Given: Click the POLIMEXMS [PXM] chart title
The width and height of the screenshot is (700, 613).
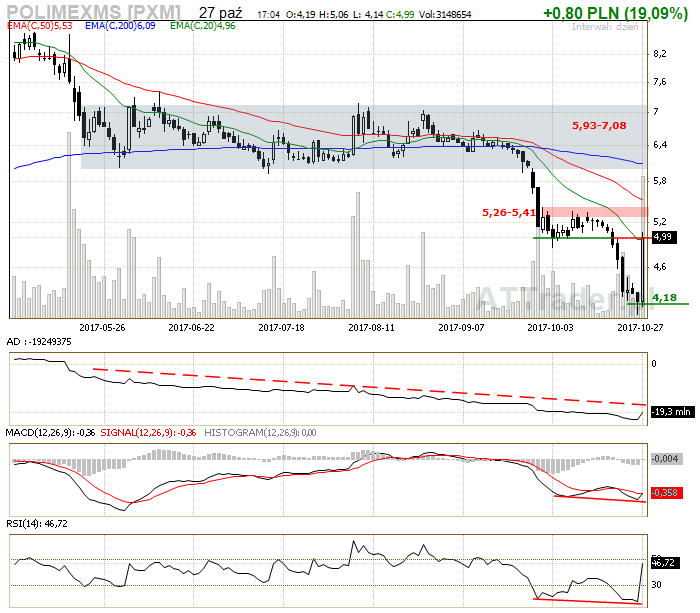Looking at the screenshot, I should 94,11.
